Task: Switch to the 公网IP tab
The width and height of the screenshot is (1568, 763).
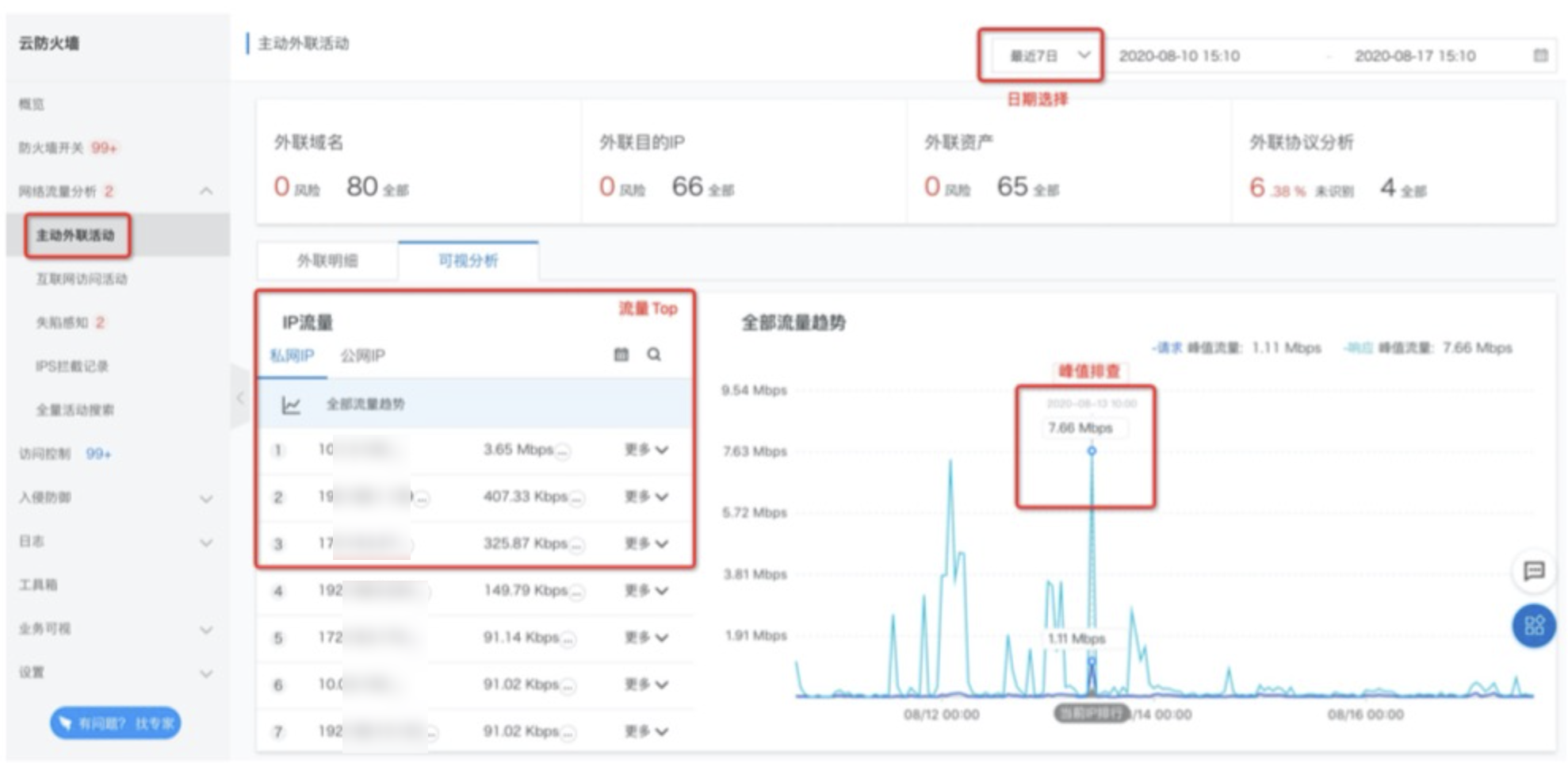Action: click(x=363, y=355)
